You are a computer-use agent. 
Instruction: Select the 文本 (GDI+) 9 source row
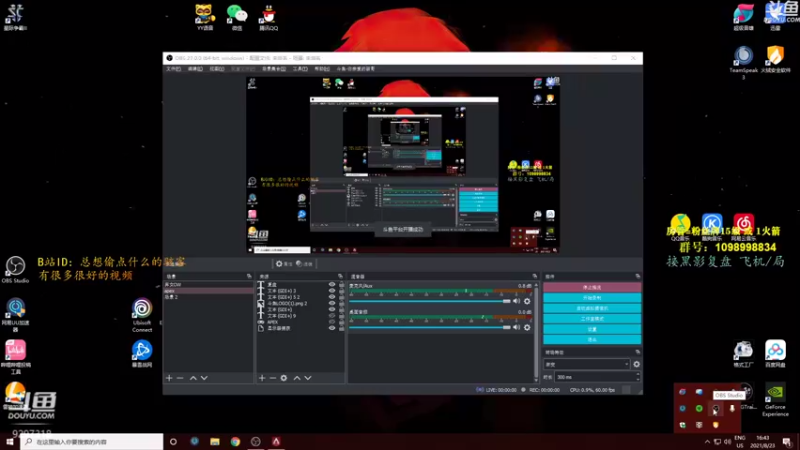pyautogui.click(x=300, y=316)
